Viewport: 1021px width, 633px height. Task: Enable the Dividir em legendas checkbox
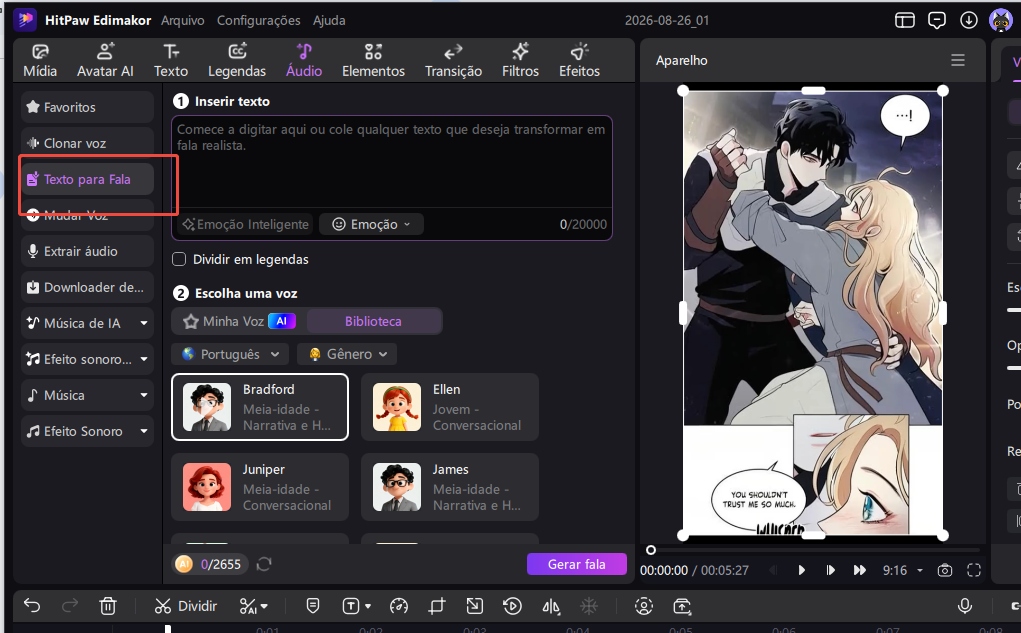pos(179,259)
